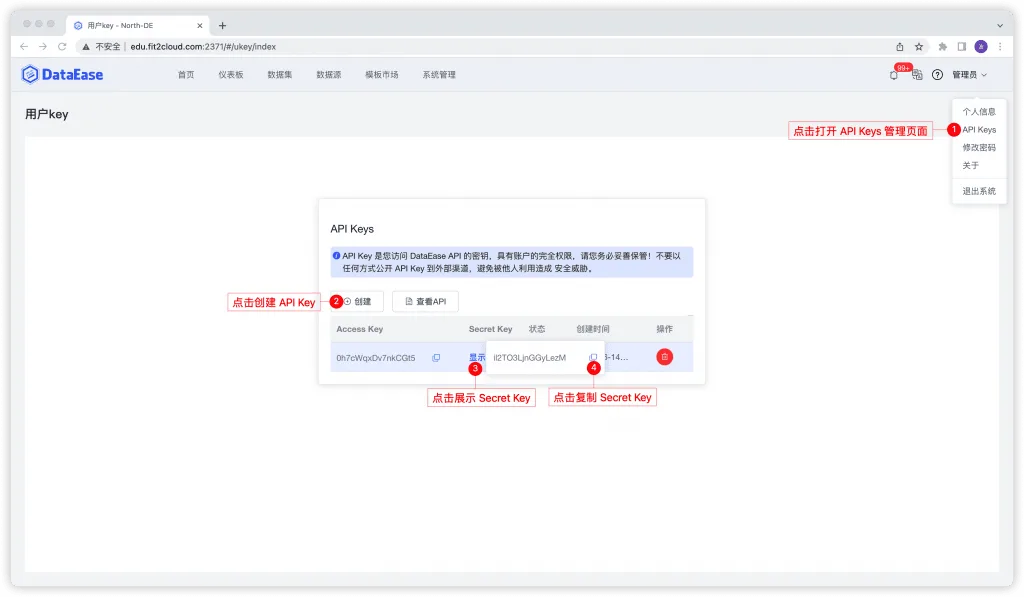Open the browser share icon
Image resolution: width=1024 pixels, height=597 pixels.
[x=899, y=46]
